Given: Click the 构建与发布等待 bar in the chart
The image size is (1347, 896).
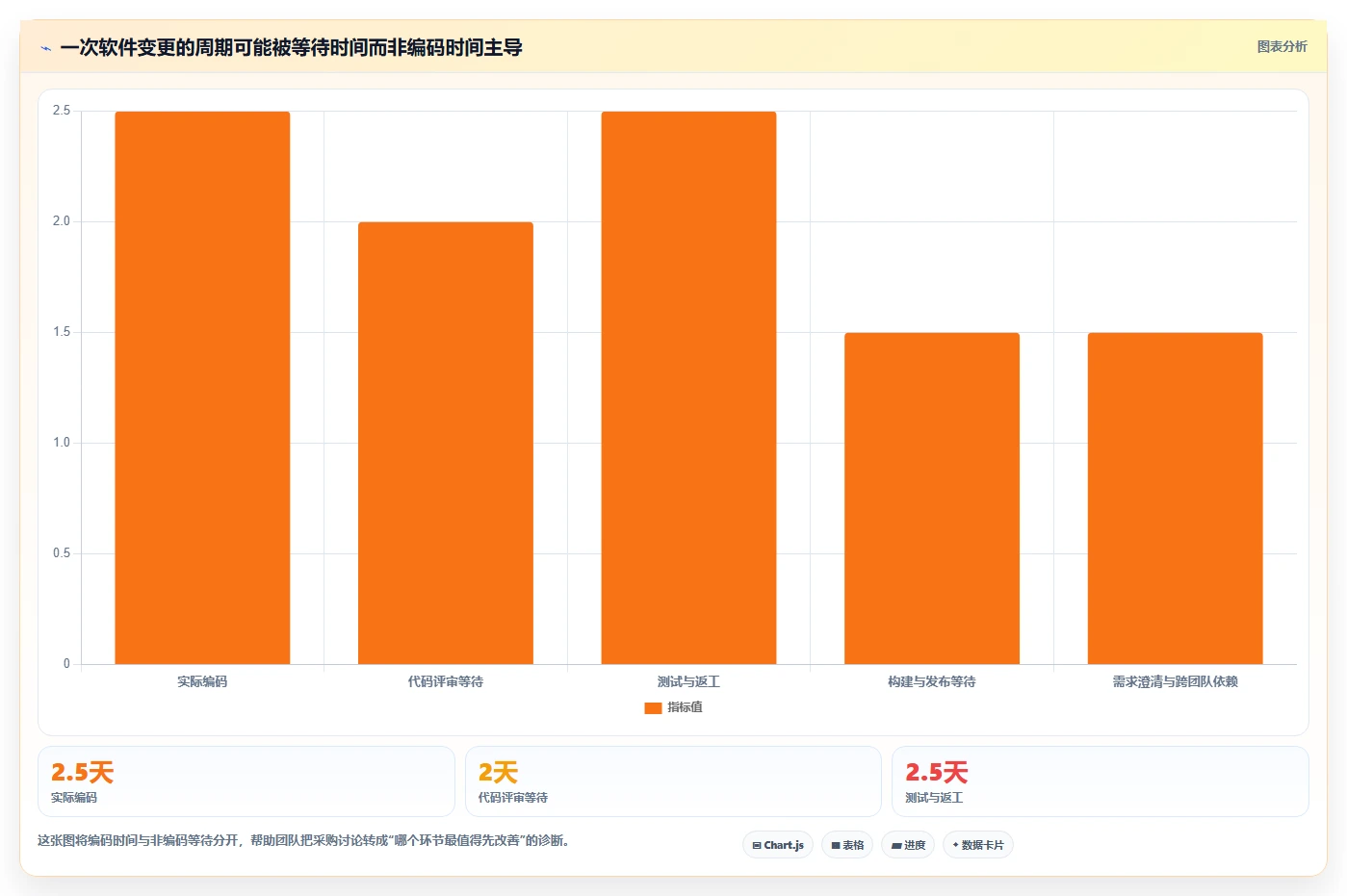Looking at the screenshot, I should pos(932,499).
